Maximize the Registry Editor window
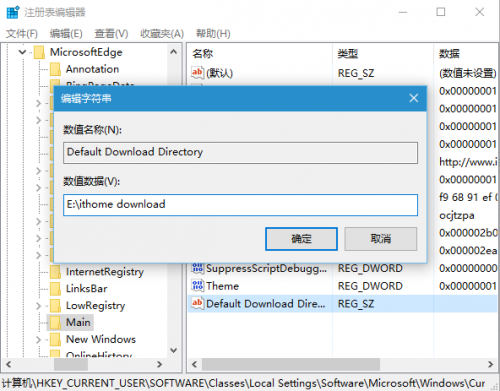Viewport: 500px width, 391px height. point(441,12)
